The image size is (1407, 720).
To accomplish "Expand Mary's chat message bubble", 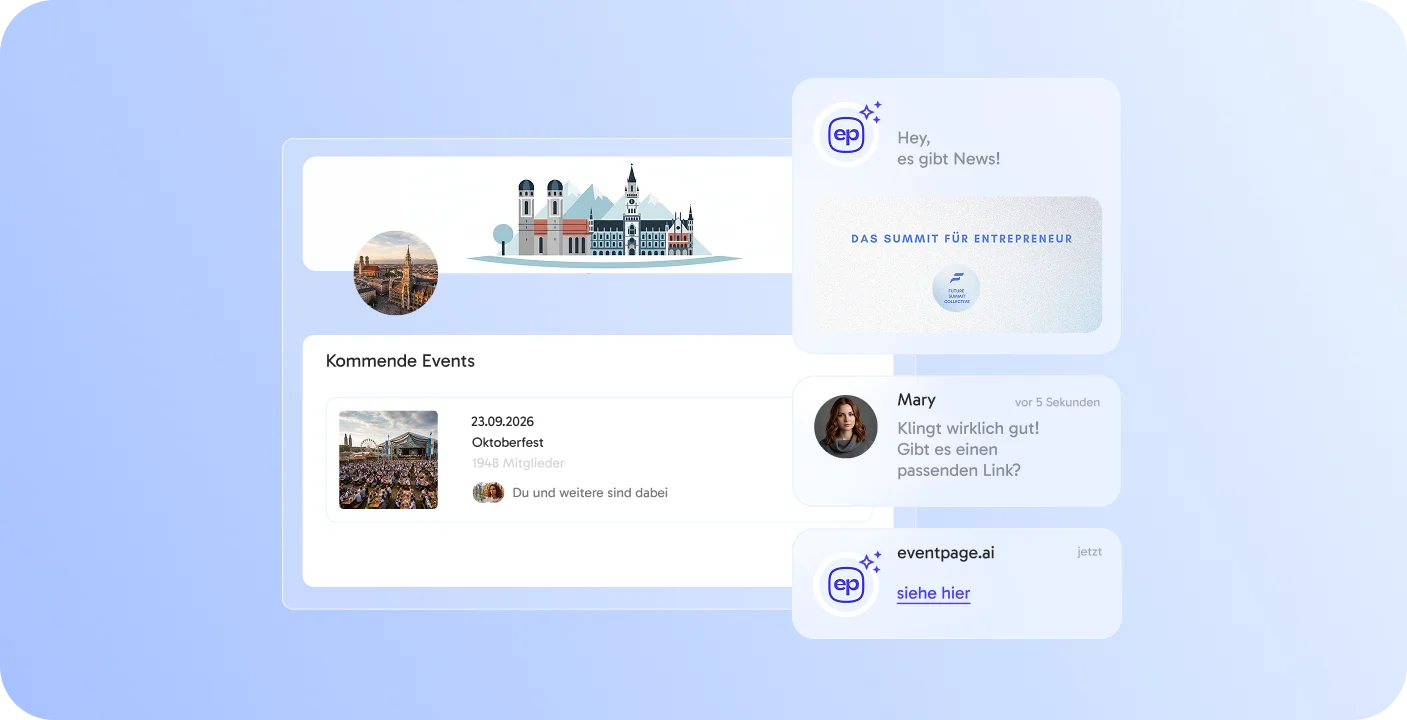I will click(x=958, y=449).
